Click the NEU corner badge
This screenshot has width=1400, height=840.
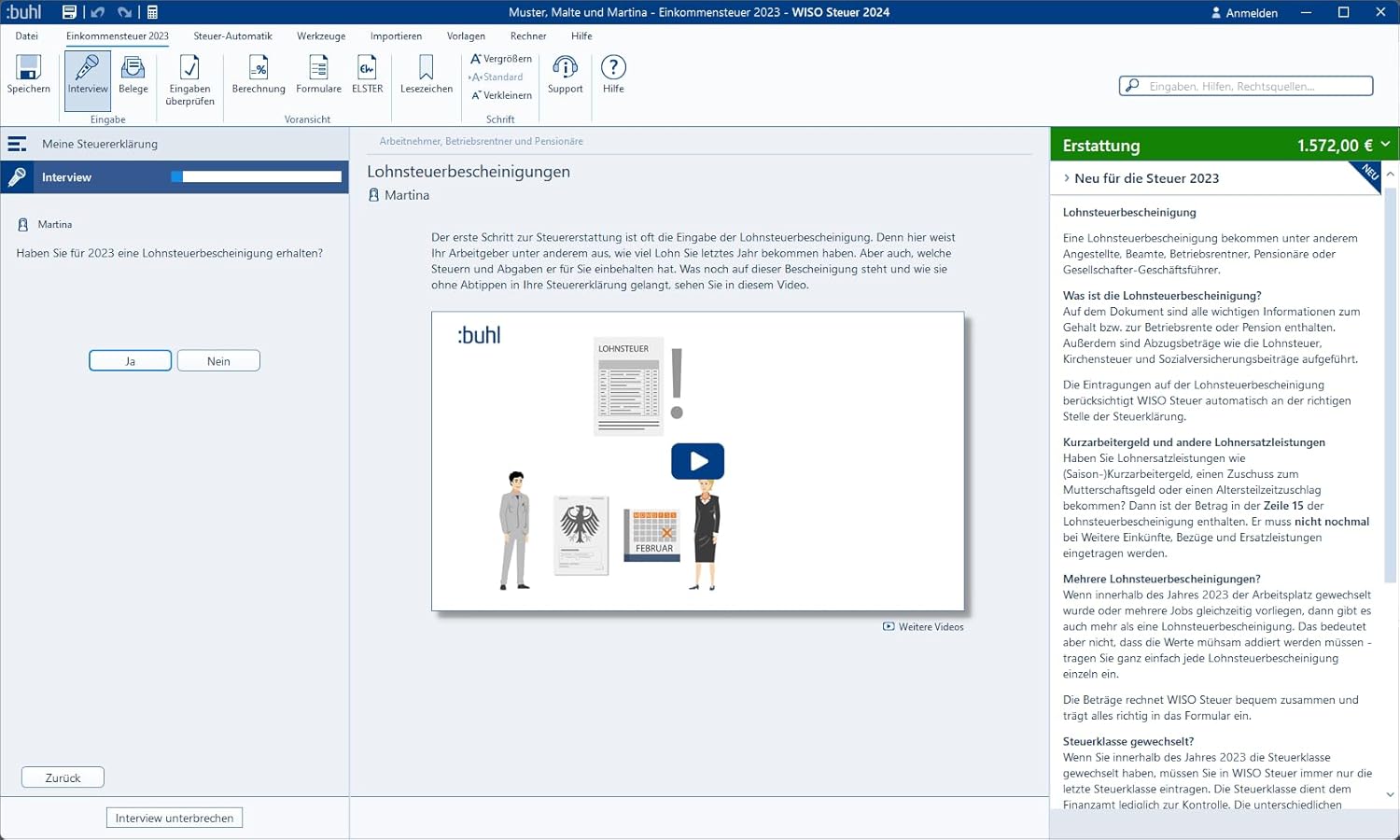coord(1367,175)
